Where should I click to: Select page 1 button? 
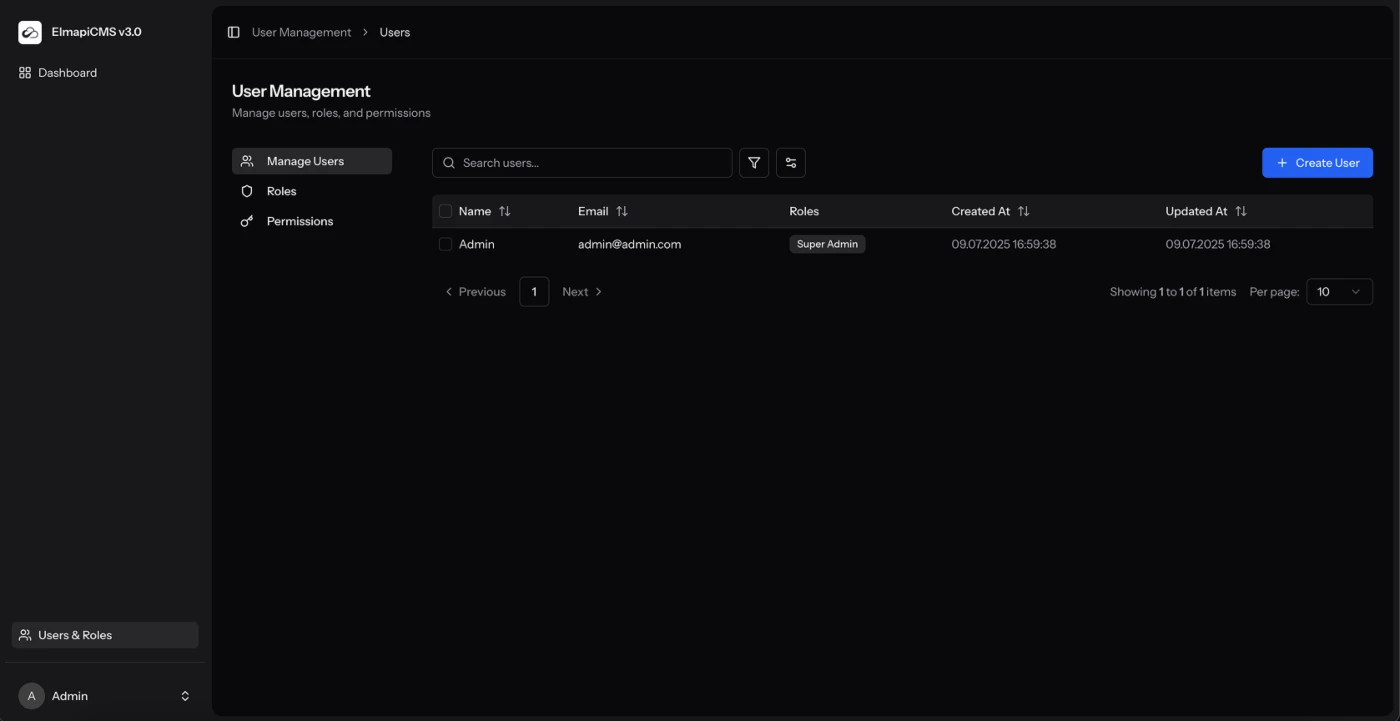[534, 292]
